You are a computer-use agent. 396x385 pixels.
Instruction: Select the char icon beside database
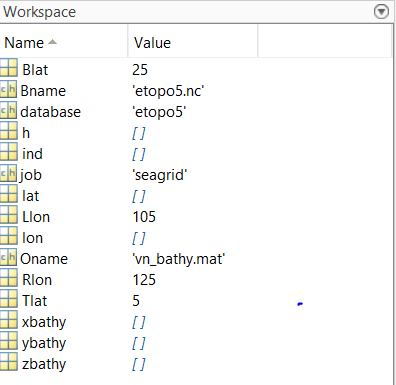(8, 110)
